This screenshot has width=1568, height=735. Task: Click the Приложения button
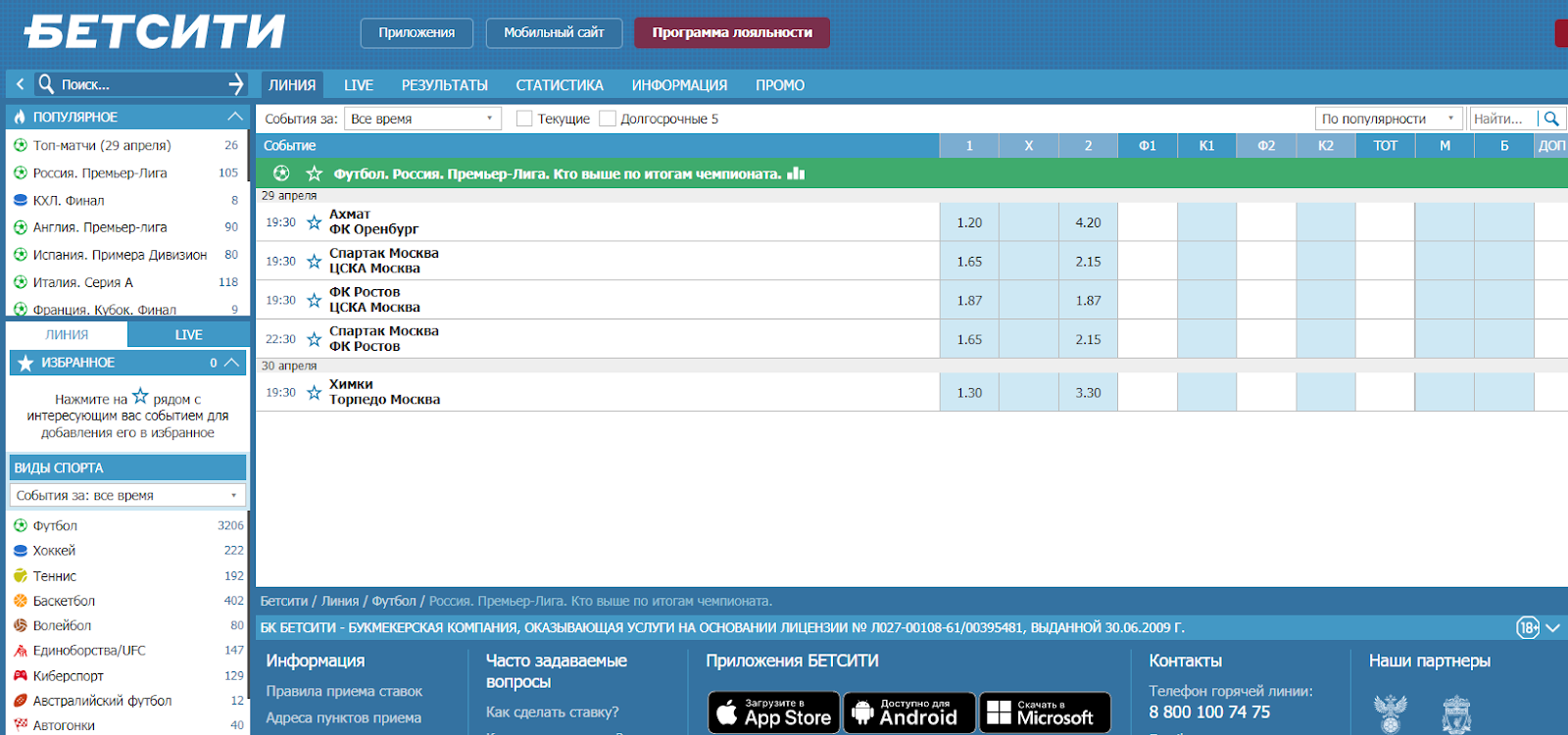click(x=416, y=32)
